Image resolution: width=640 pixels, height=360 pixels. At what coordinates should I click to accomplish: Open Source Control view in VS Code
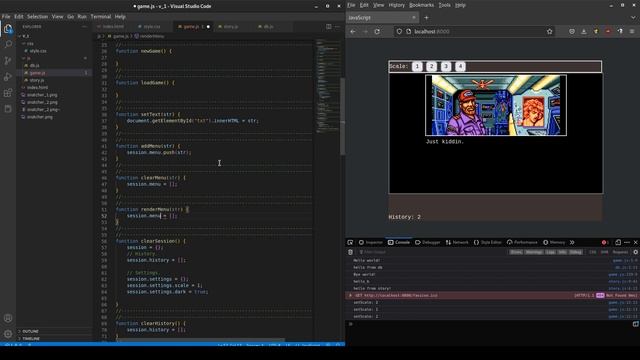(8, 61)
